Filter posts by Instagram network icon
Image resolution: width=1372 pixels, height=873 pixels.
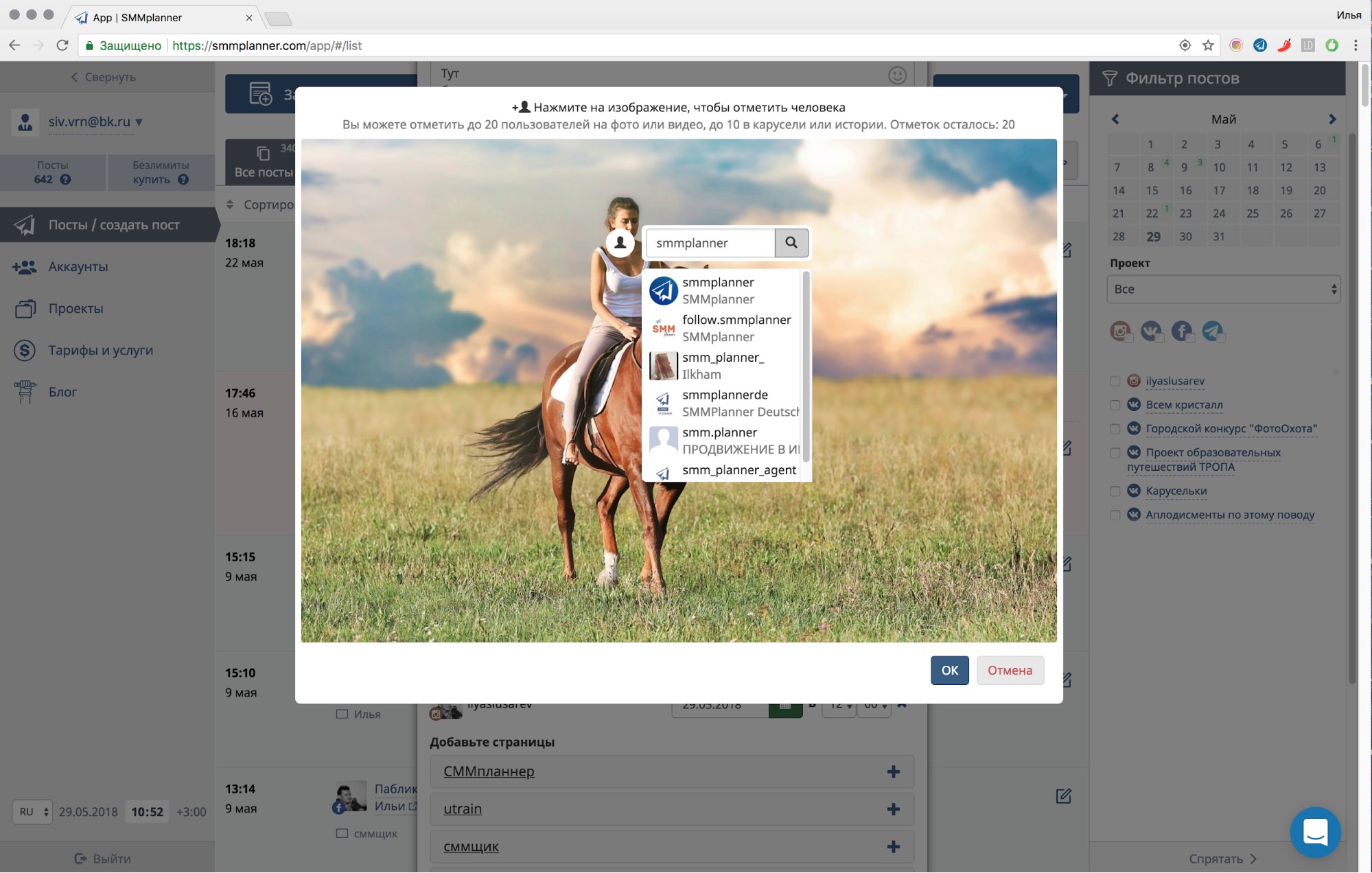pyautogui.click(x=1120, y=331)
